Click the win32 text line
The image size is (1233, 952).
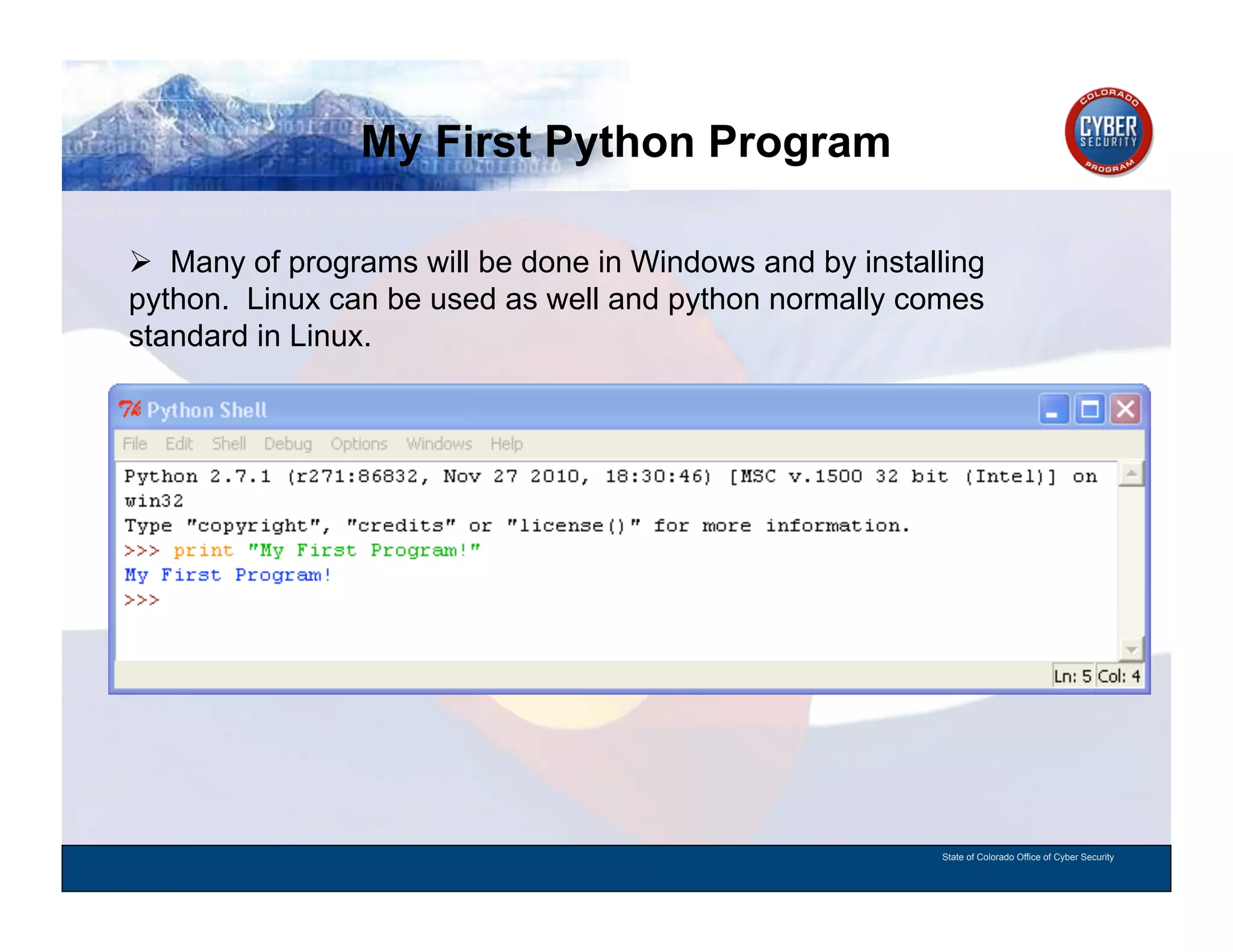154,501
